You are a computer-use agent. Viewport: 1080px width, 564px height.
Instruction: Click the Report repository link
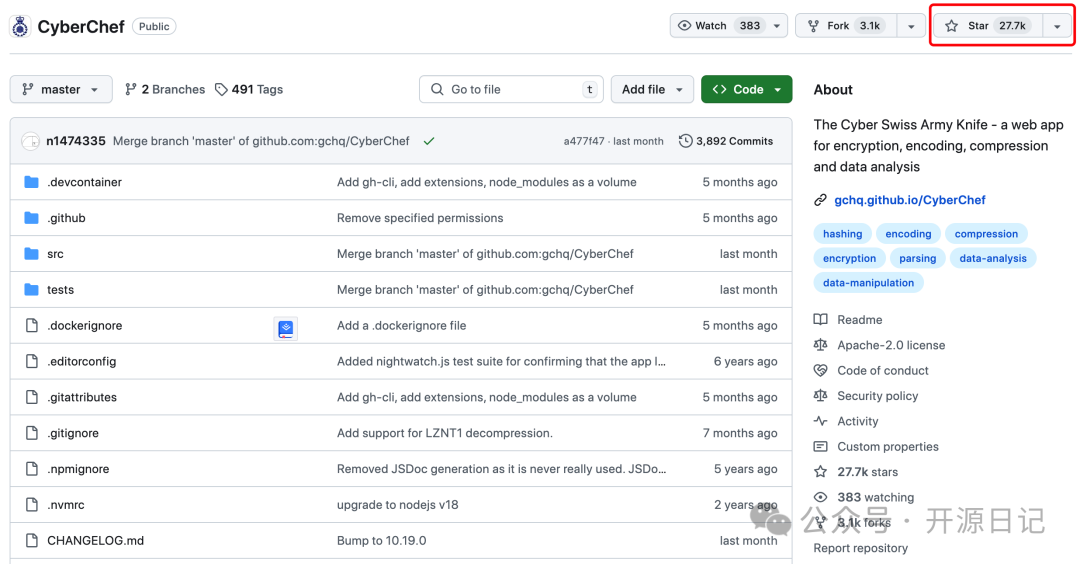(x=860, y=548)
